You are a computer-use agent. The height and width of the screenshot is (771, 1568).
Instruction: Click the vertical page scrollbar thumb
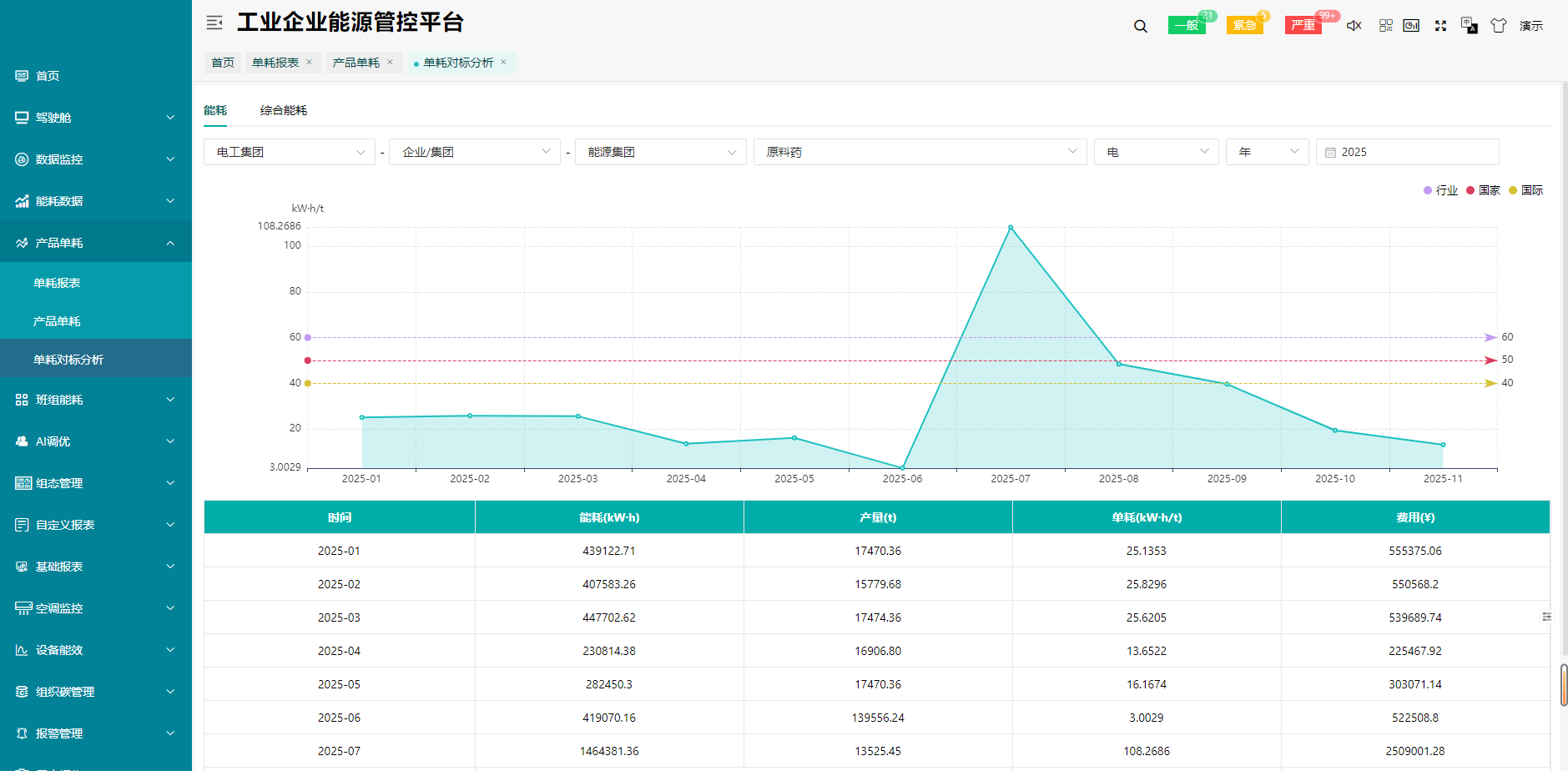[1564, 684]
